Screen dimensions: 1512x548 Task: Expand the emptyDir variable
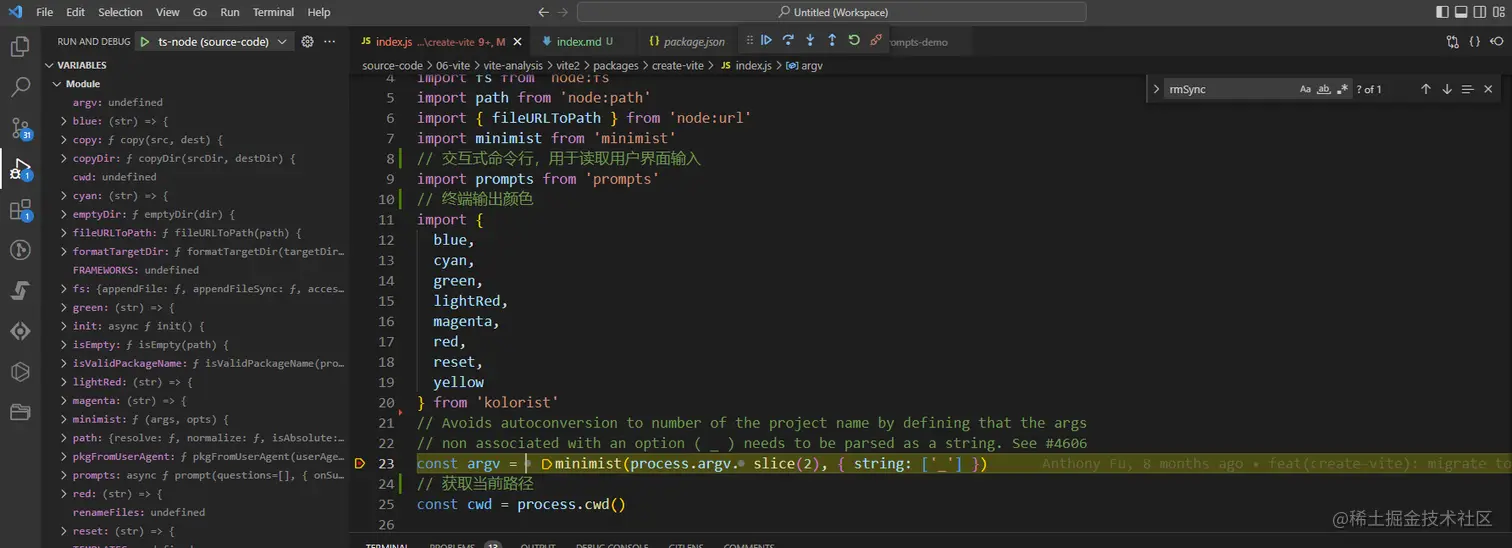(x=65, y=214)
